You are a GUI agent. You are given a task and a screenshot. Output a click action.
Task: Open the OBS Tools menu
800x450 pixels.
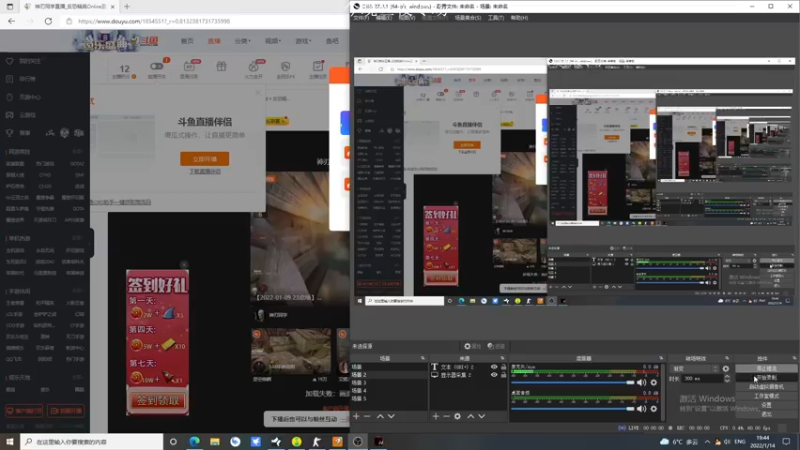pyautogui.click(x=495, y=18)
